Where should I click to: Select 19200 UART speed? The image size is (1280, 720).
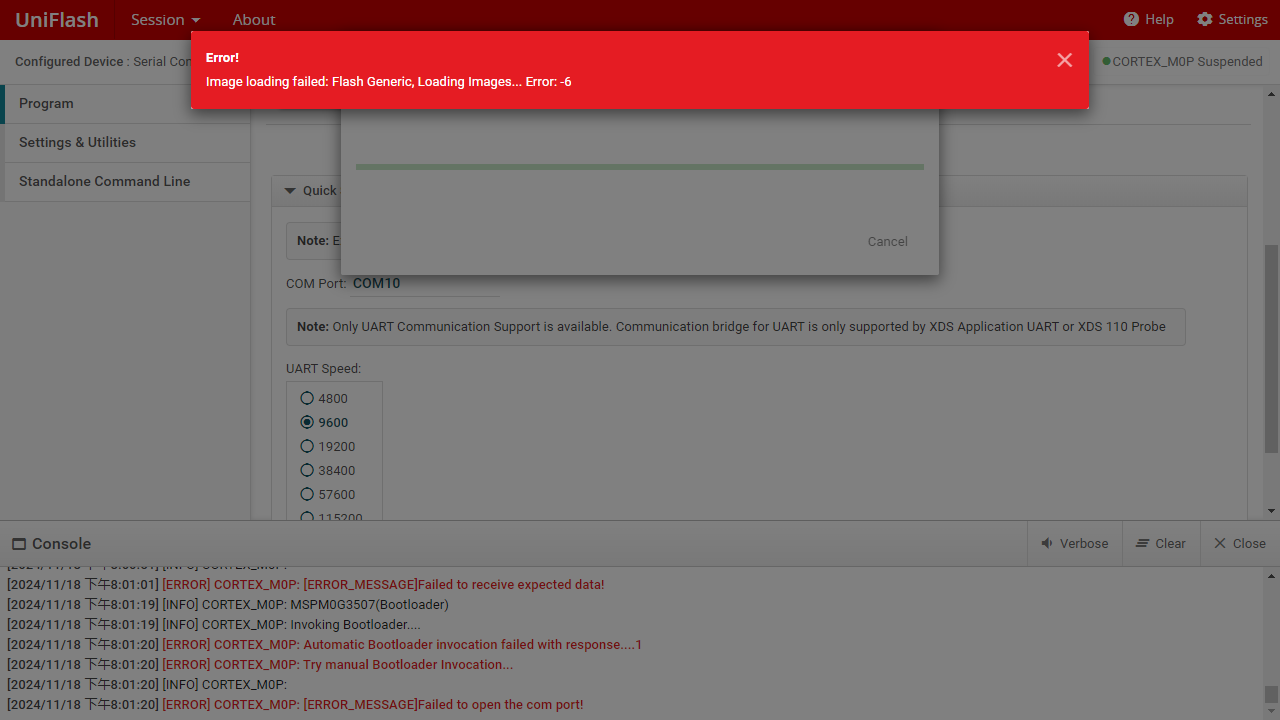click(x=308, y=446)
